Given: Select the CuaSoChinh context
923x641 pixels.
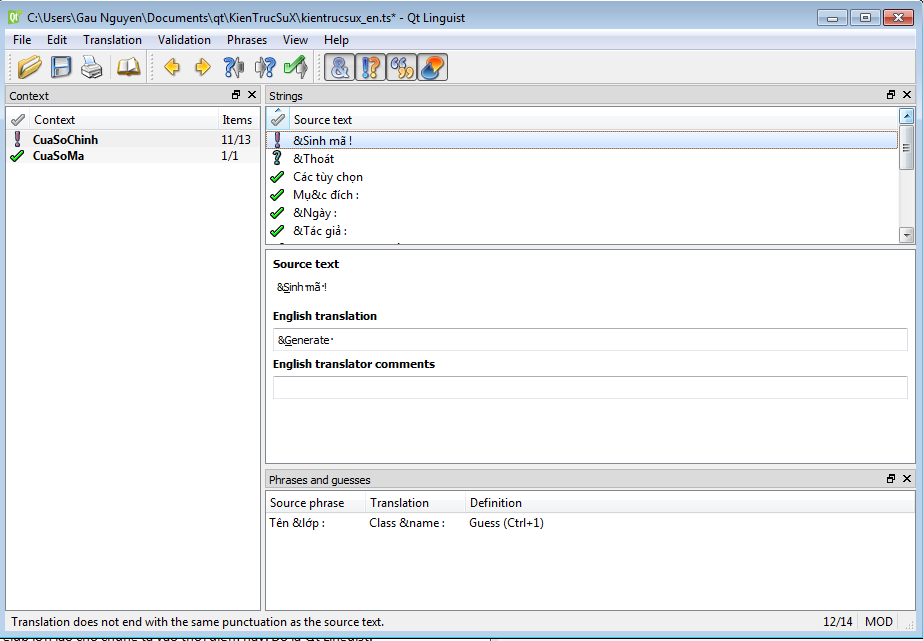Looking at the screenshot, I should click(65, 140).
